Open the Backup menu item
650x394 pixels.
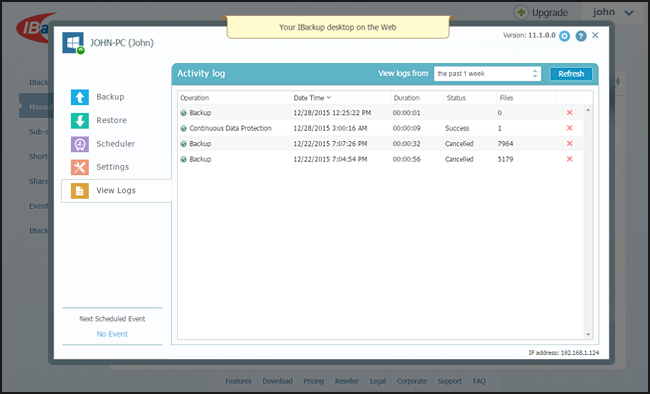click(110, 97)
